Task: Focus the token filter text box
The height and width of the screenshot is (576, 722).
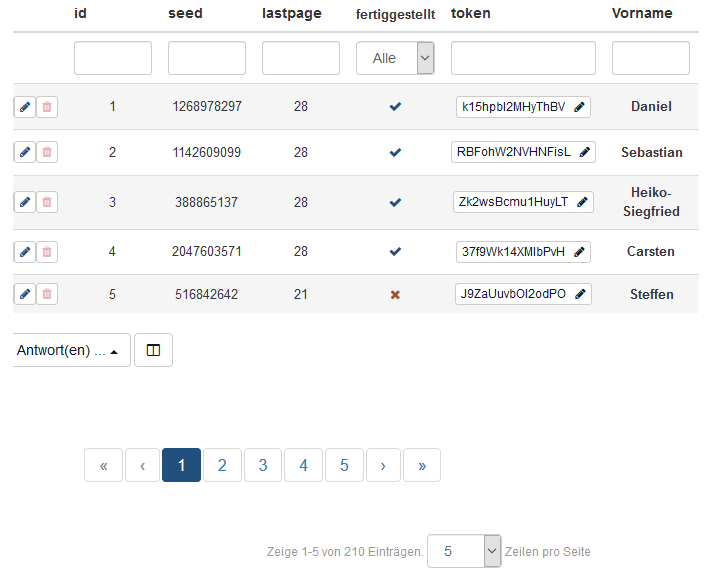Action: click(523, 58)
